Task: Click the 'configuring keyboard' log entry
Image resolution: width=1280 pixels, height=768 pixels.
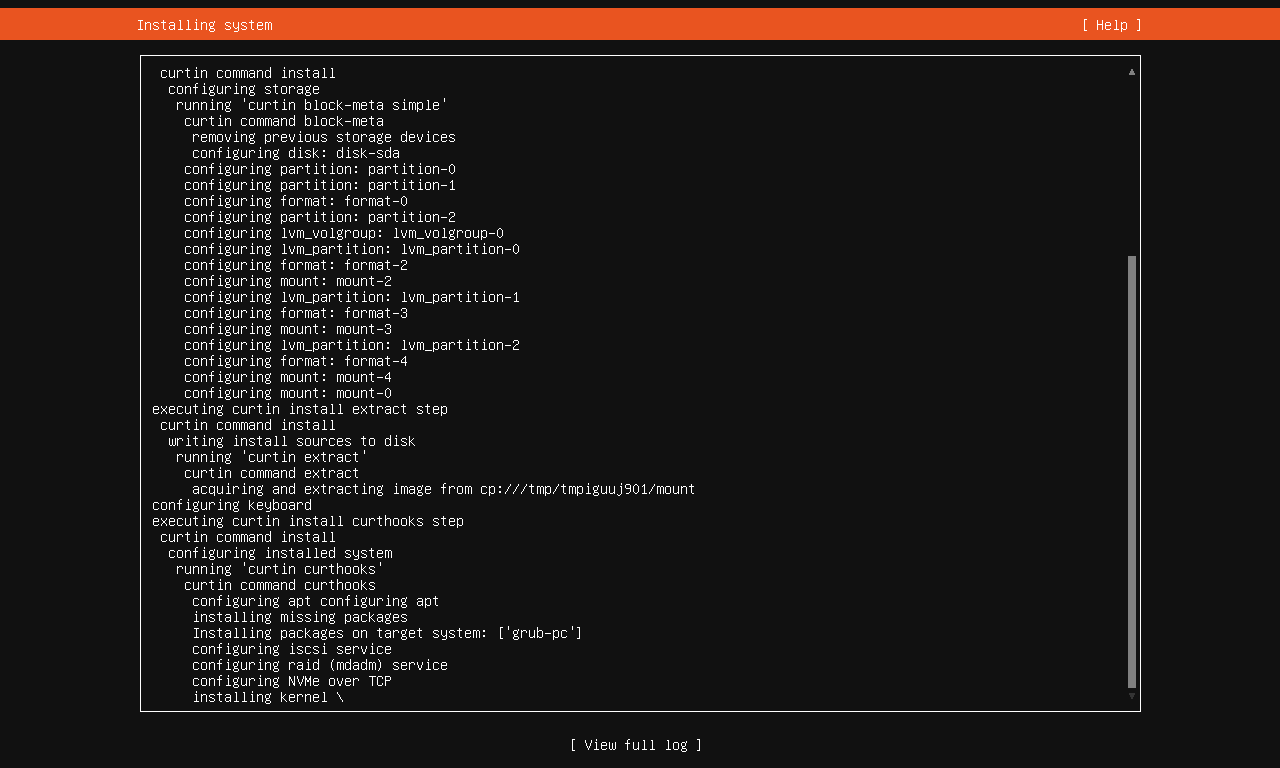Action: click(232, 505)
